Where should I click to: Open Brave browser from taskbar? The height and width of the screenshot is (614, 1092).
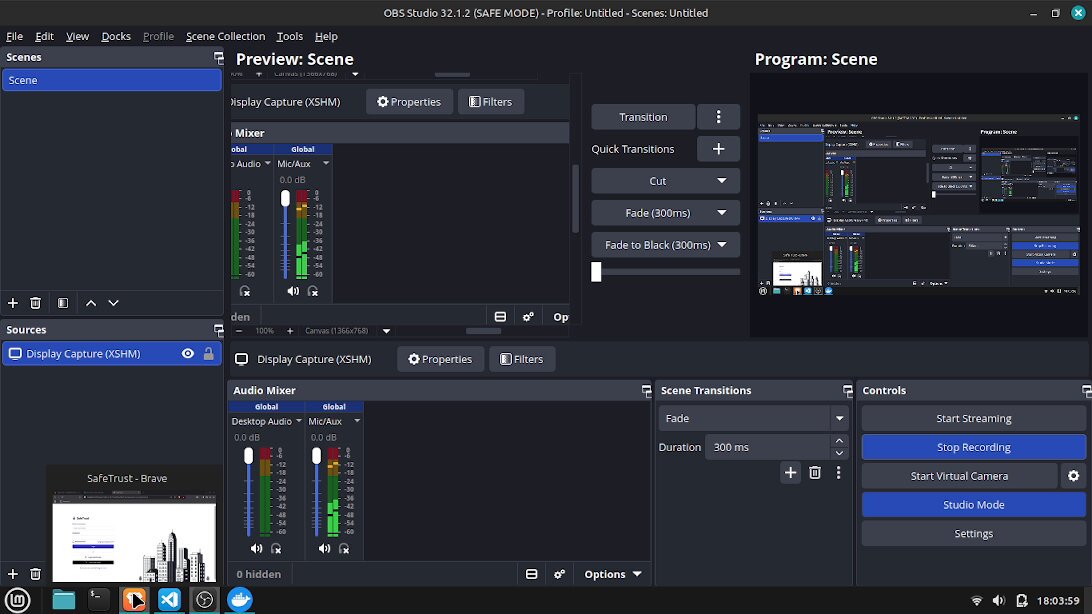[x=134, y=599]
